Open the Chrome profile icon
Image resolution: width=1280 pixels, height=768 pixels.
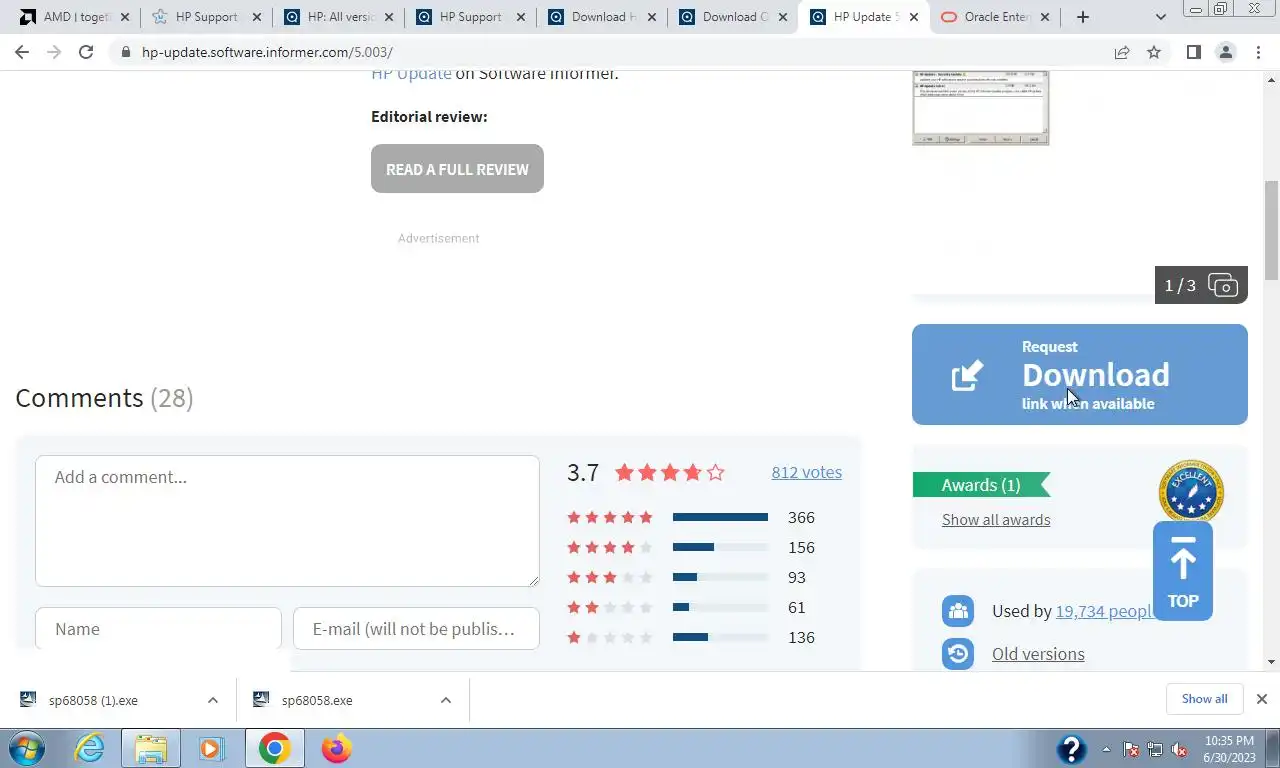tap(1225, 52)
